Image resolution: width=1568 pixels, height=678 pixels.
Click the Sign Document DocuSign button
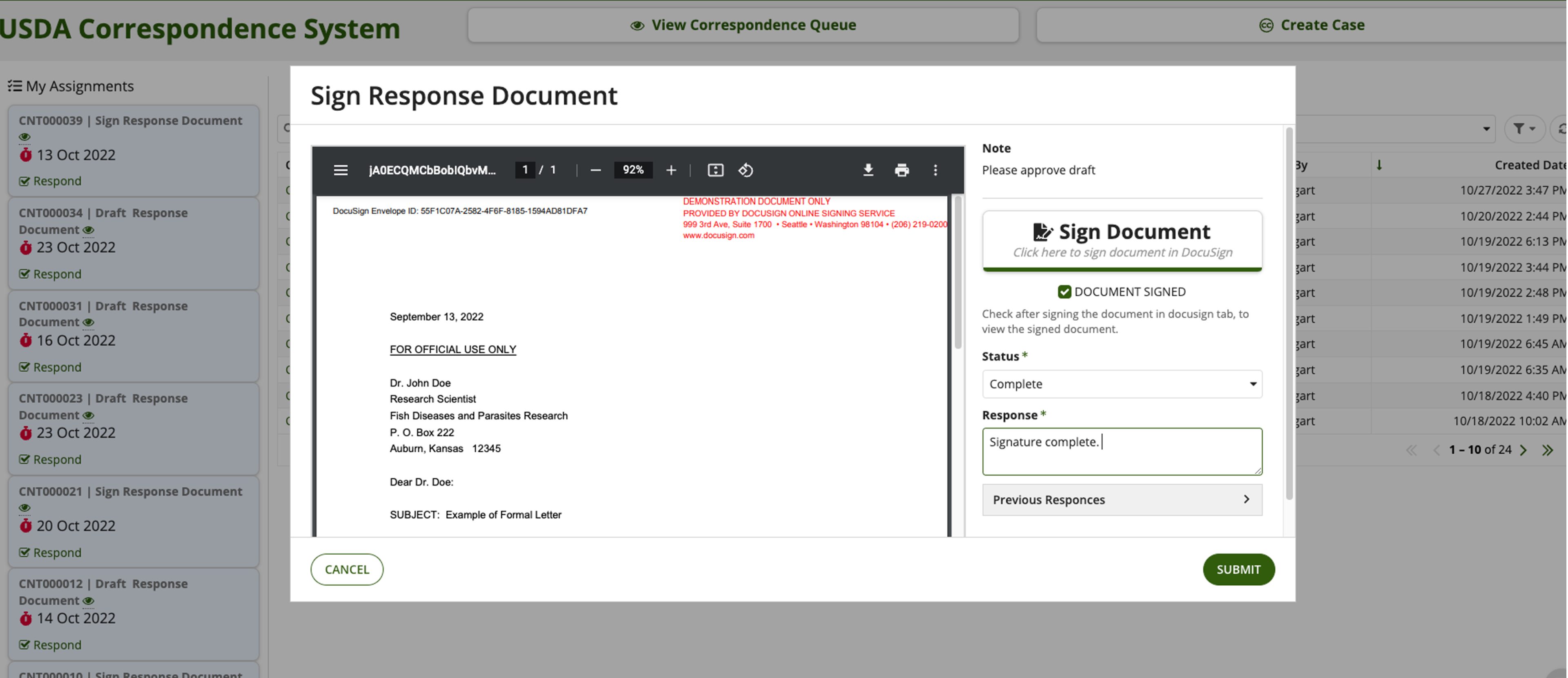pyautogui.click(x=1122, y=241)
